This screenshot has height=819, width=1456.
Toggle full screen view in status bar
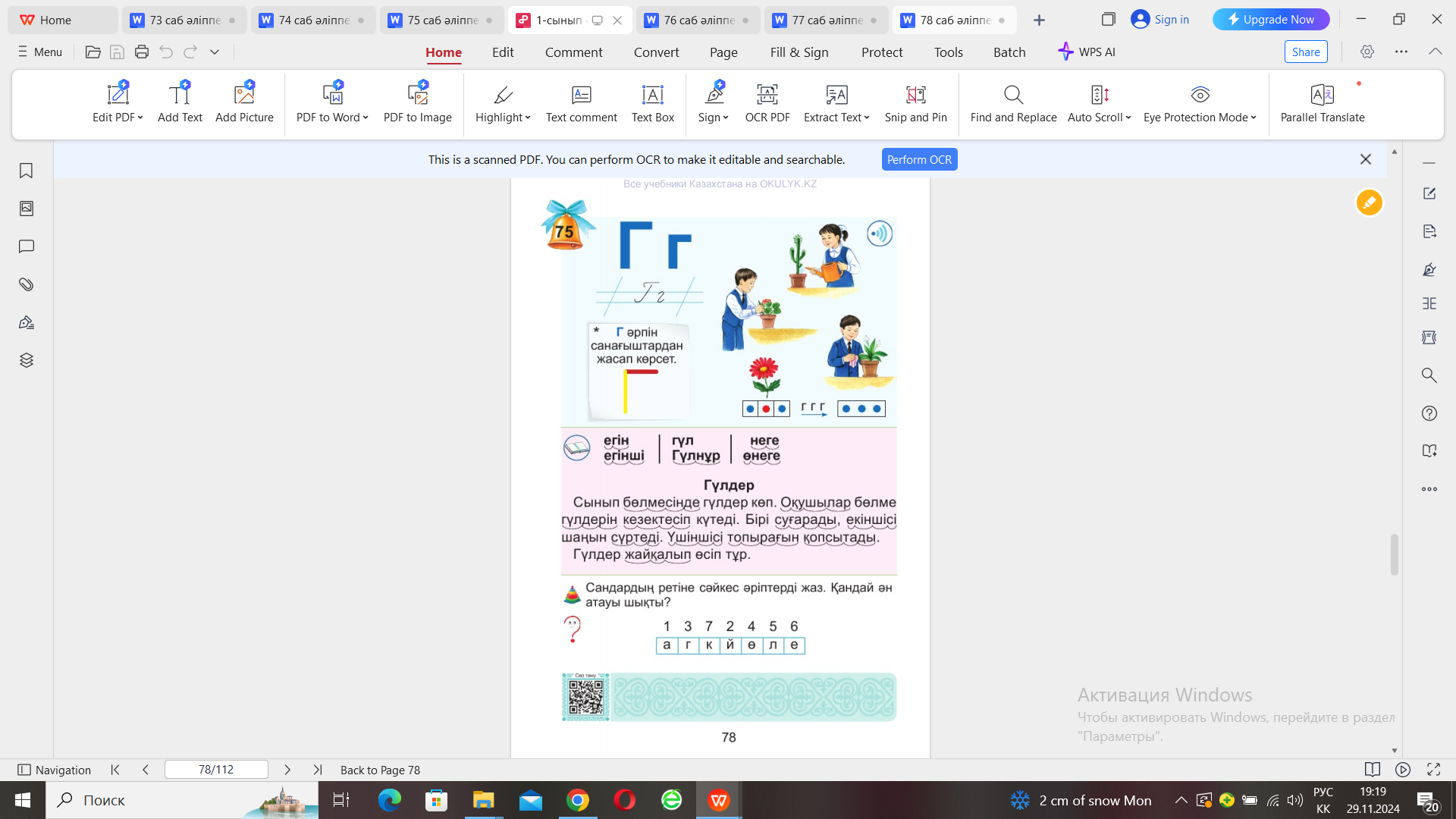(x=1433, y=770)
